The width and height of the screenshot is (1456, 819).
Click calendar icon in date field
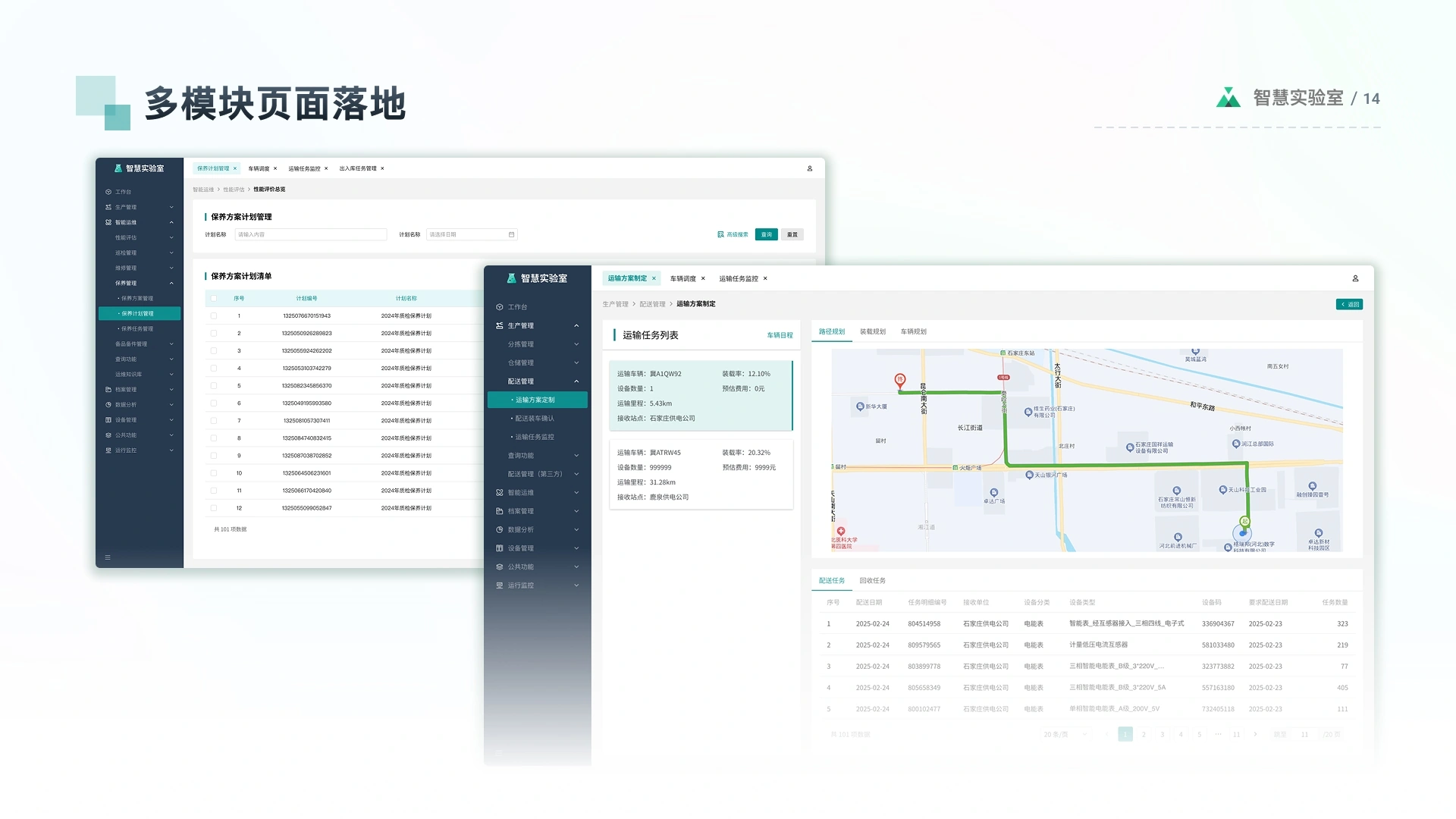pyautogui.click(x=512, y=234)
